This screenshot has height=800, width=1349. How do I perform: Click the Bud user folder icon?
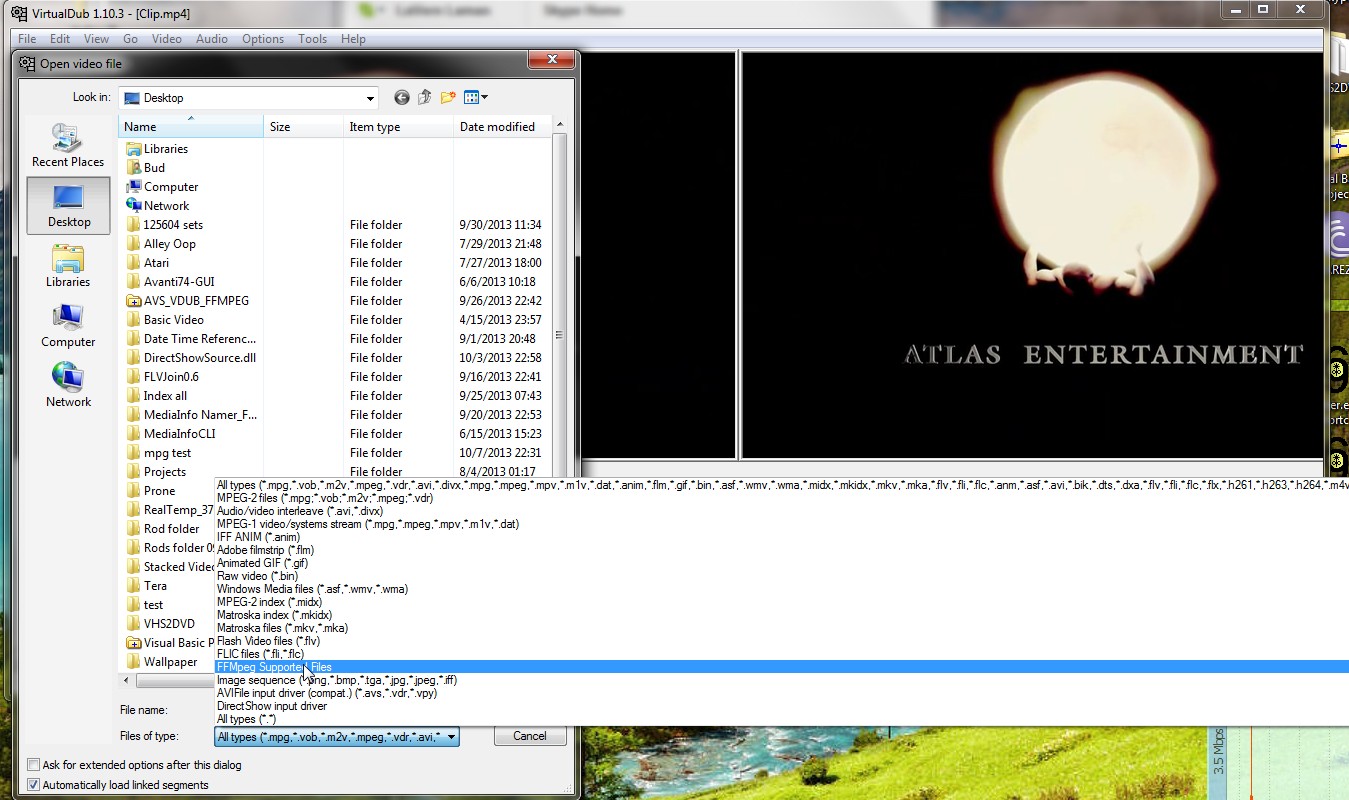(134, 168)
